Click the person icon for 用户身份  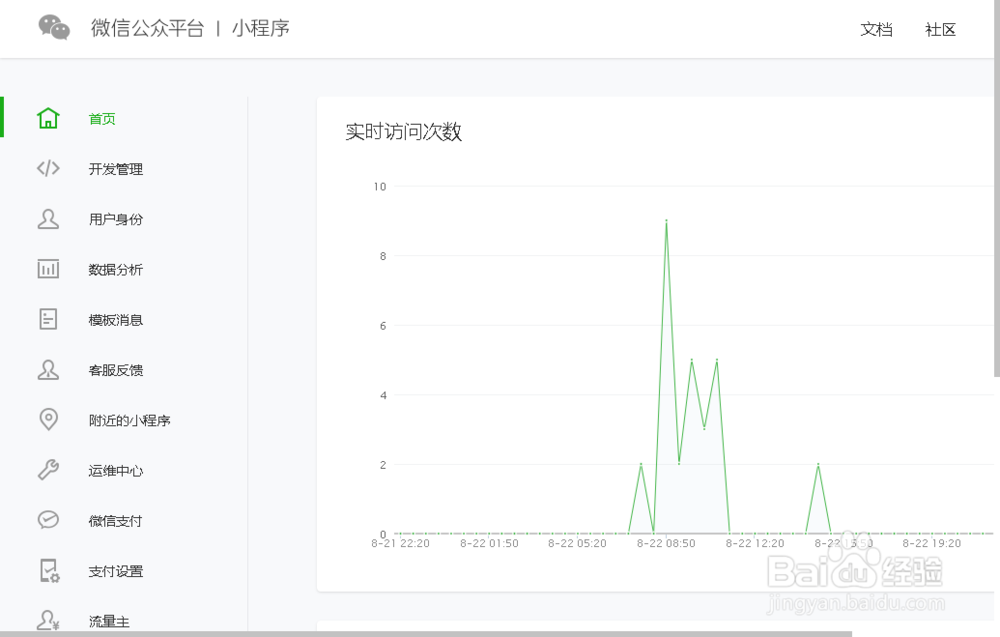tap(48, 219)
